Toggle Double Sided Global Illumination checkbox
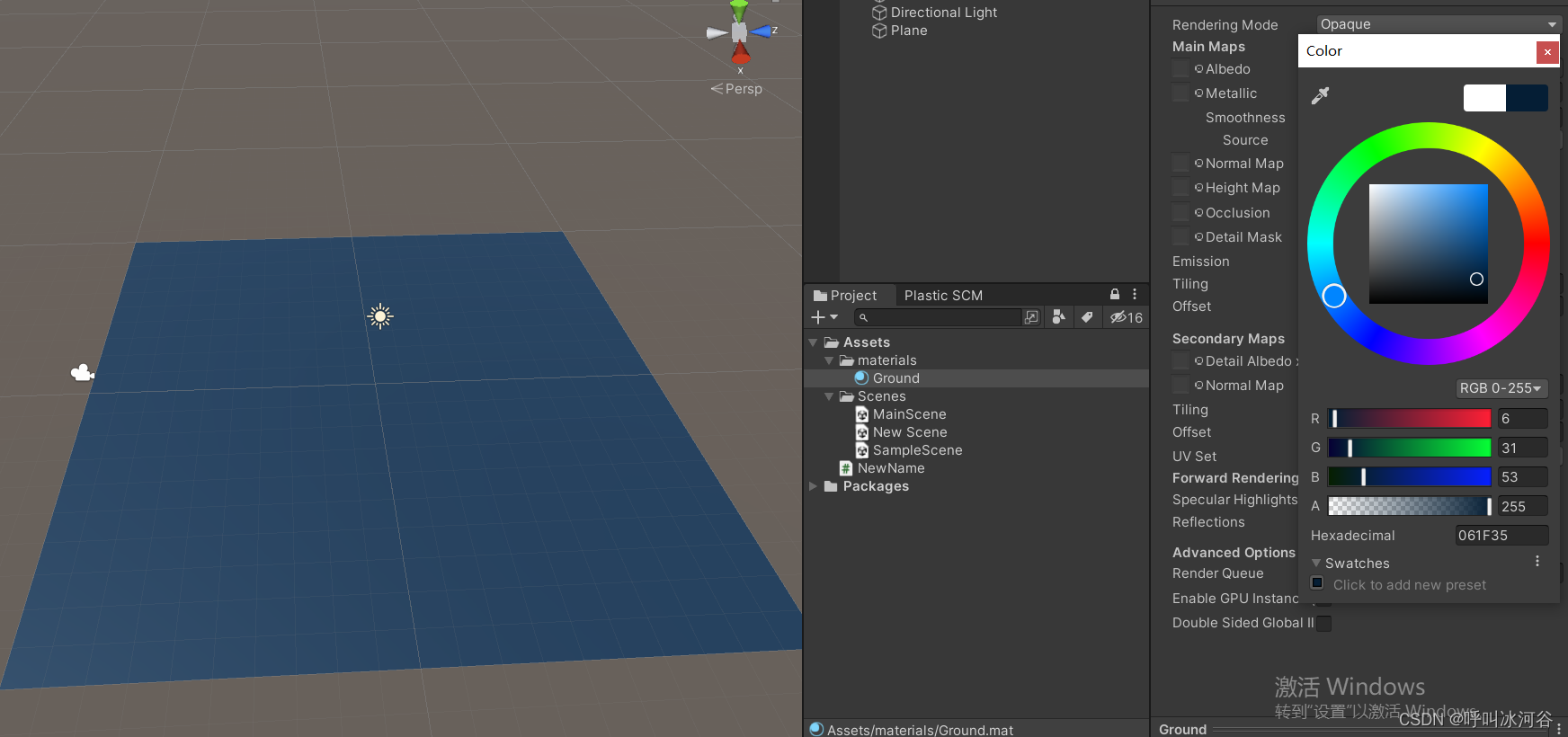 tap(1324, 623)
